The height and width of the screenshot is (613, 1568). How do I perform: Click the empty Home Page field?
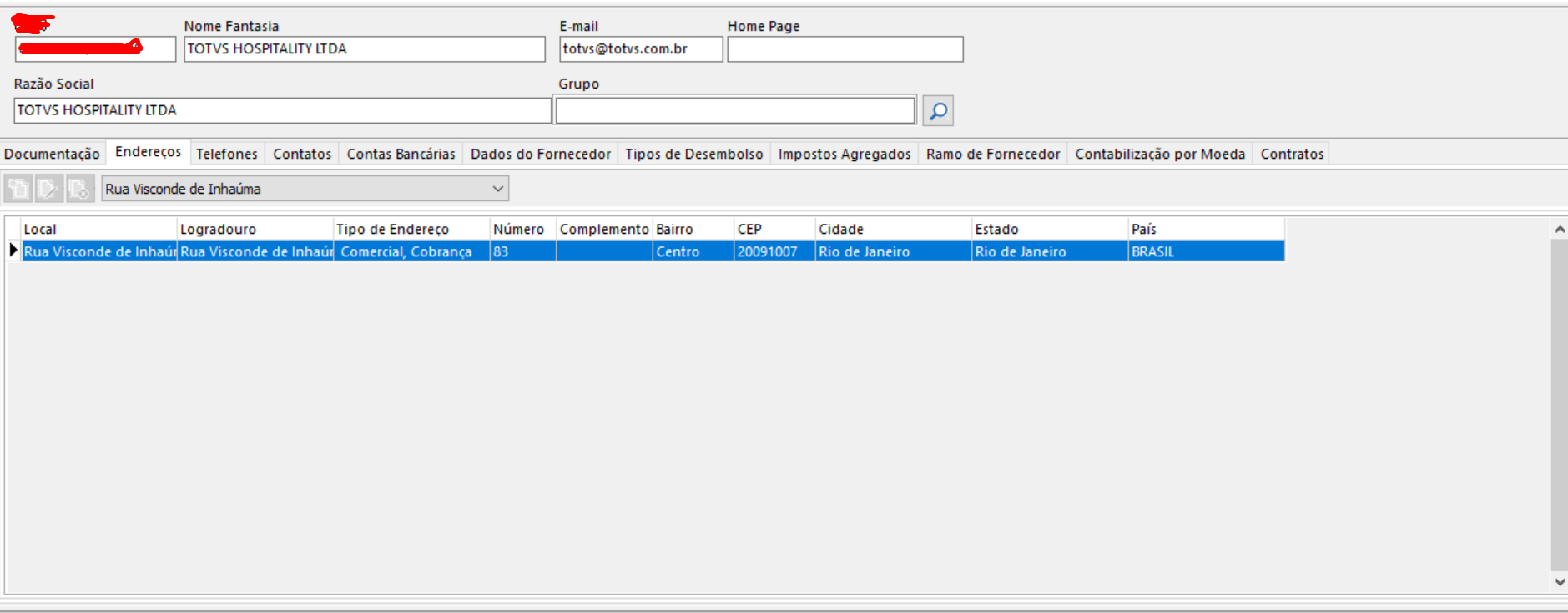point(845,49)
